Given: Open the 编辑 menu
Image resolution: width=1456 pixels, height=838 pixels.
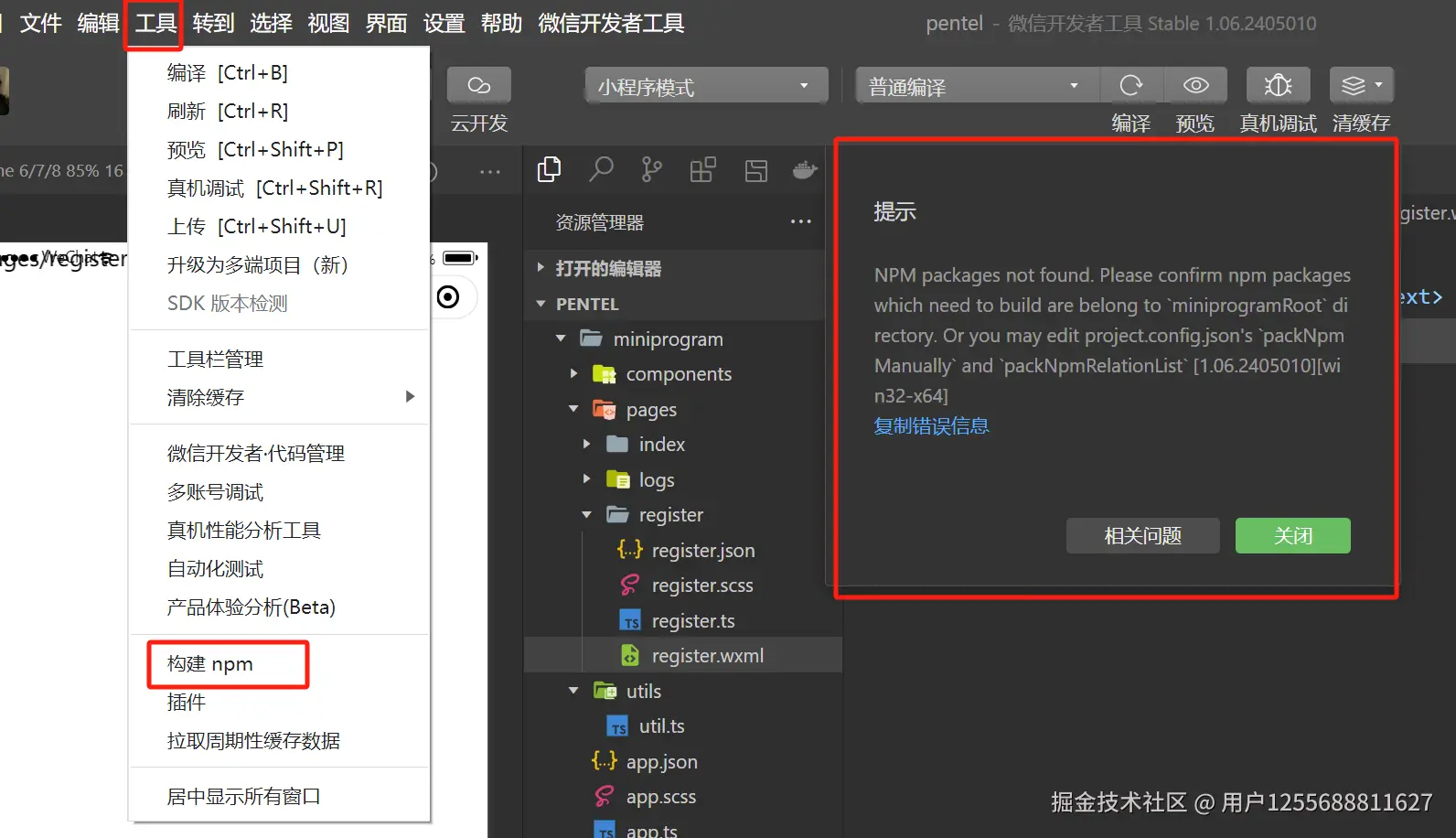Looking at the screenshot, I should click(98, 23).
